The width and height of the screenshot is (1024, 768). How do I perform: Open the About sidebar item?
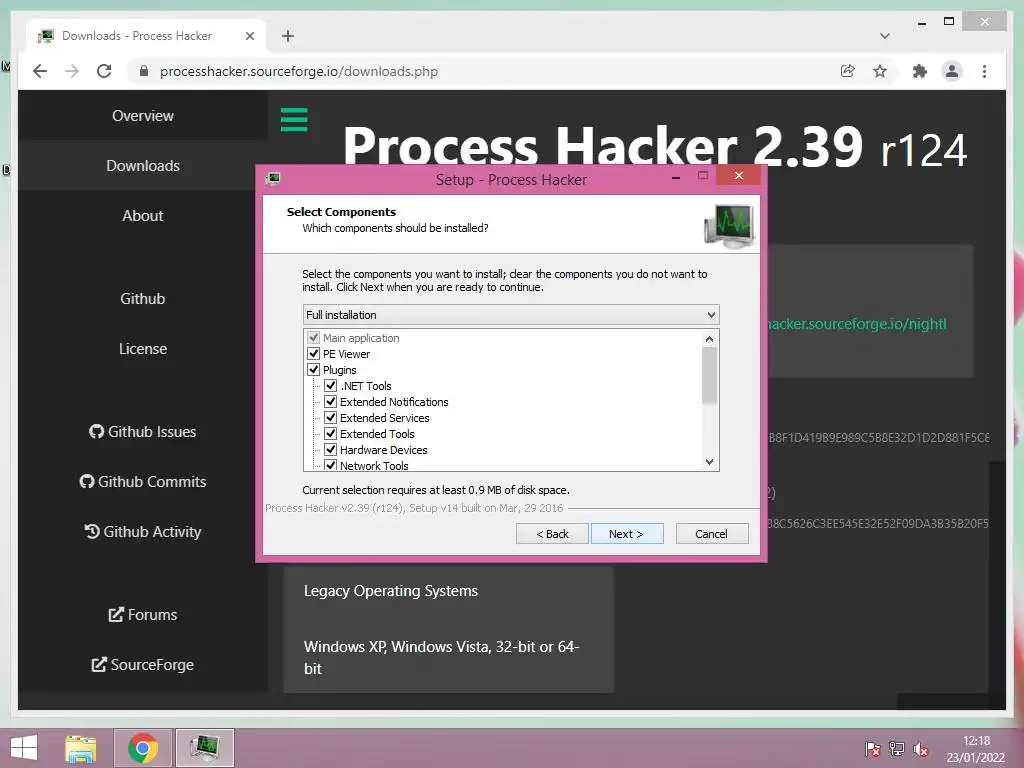[x=143, y=216]
